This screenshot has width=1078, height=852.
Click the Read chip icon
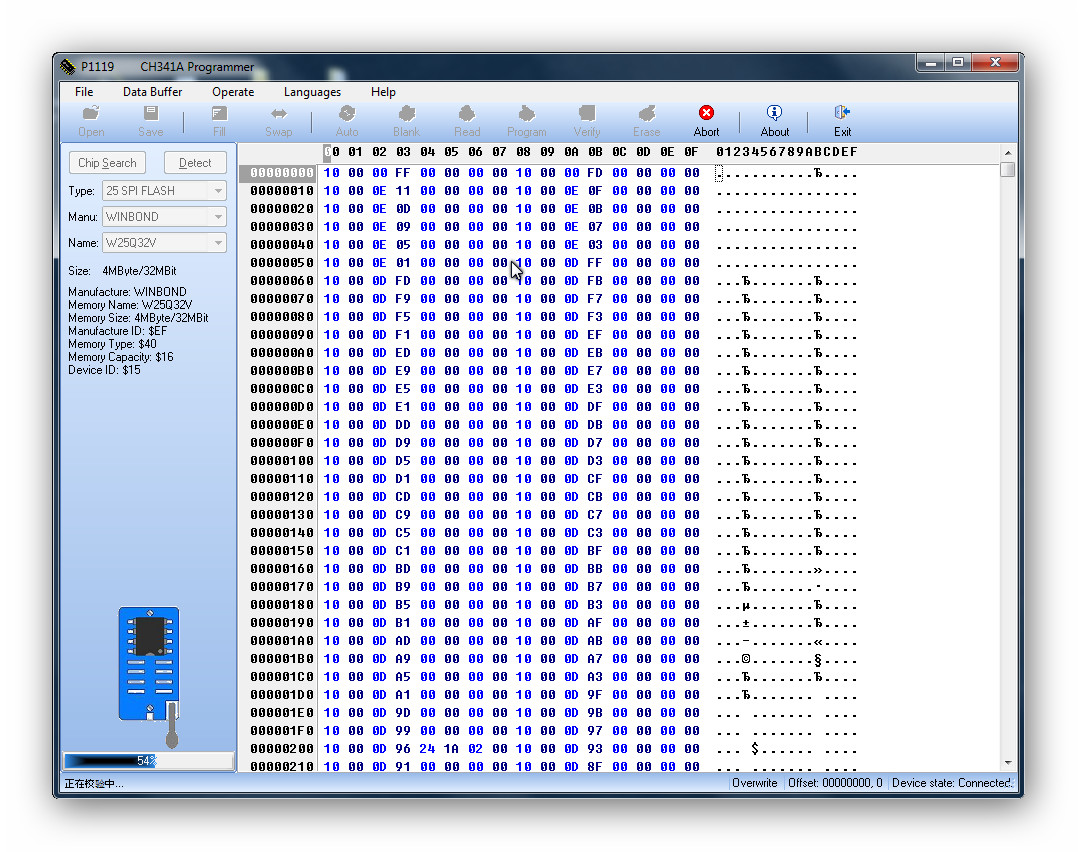(x=467, y=114)
